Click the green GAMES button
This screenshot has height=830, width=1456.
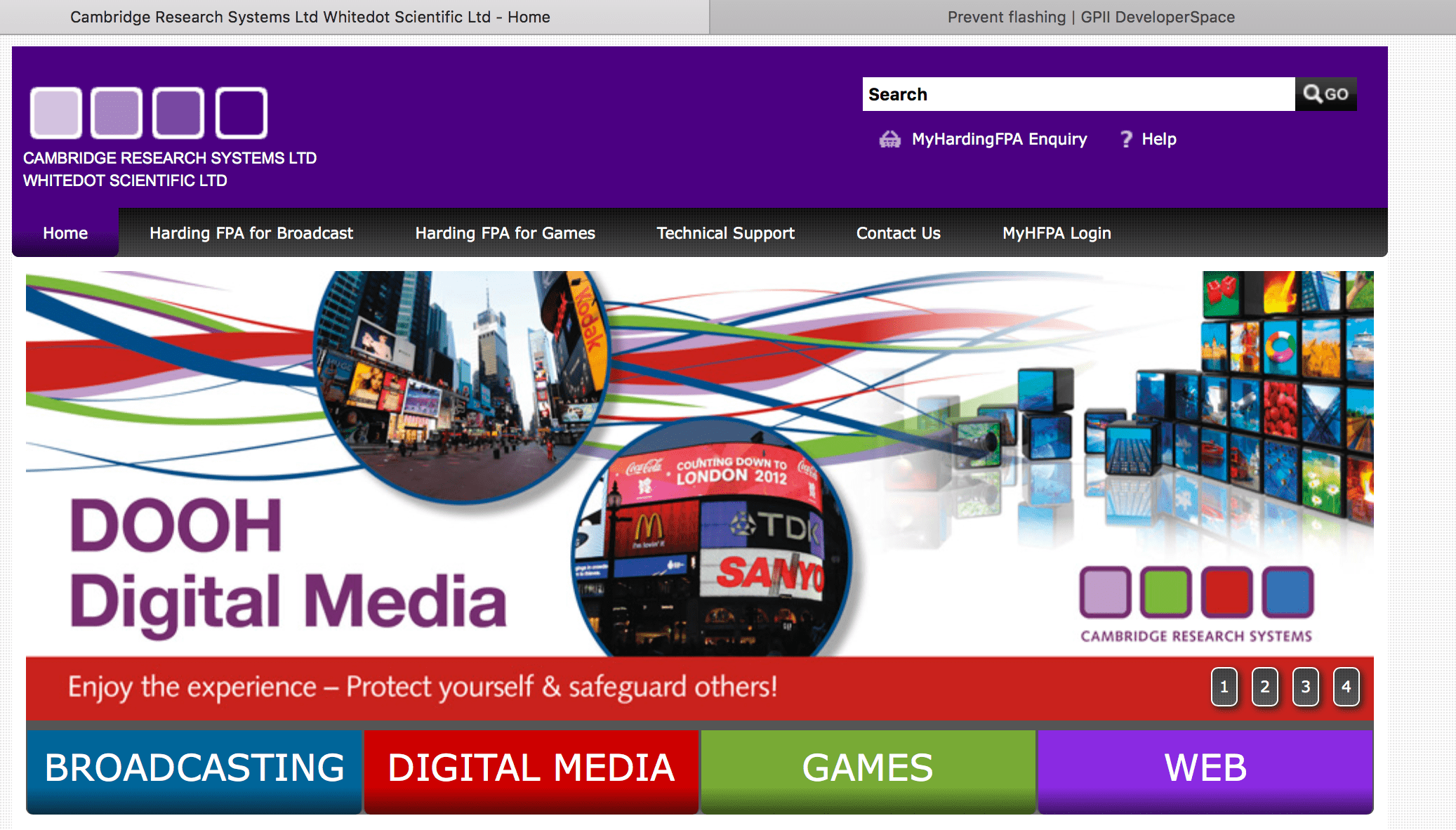(868, 769)
